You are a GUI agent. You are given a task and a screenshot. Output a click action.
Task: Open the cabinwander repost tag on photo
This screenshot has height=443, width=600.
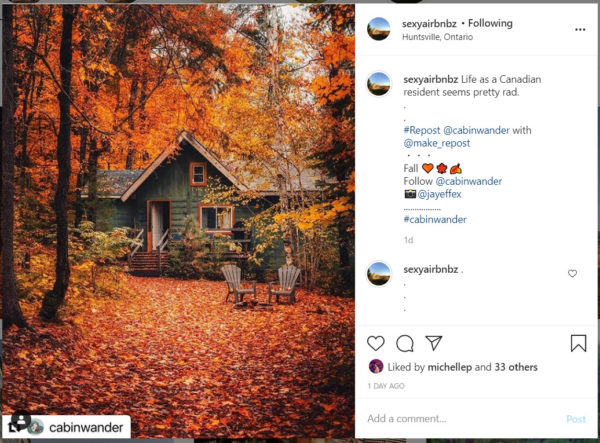coord(79,427)
